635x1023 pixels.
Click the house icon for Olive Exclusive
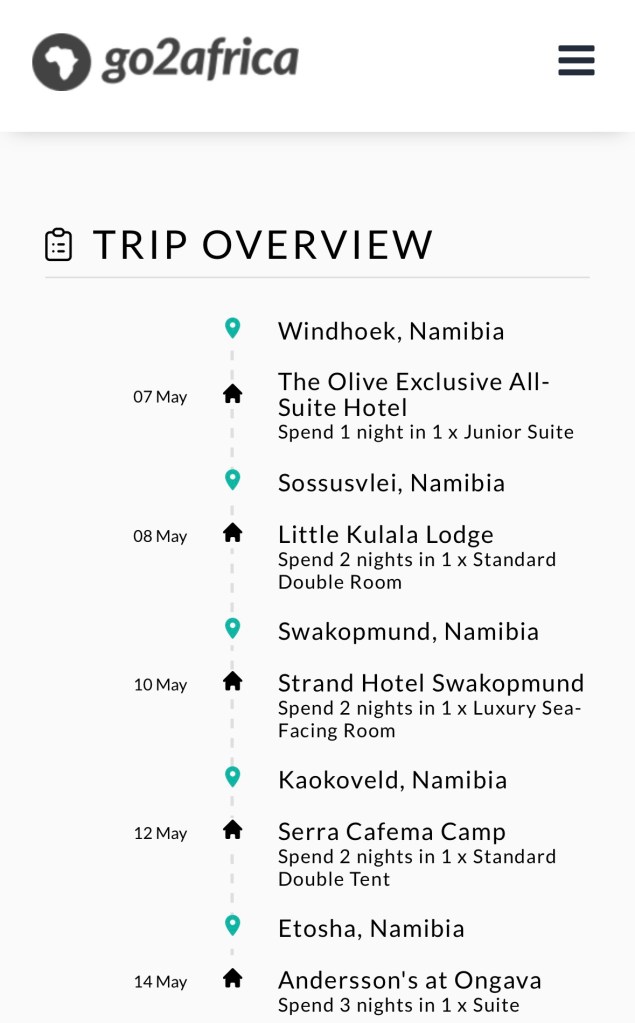coord(233,394)
